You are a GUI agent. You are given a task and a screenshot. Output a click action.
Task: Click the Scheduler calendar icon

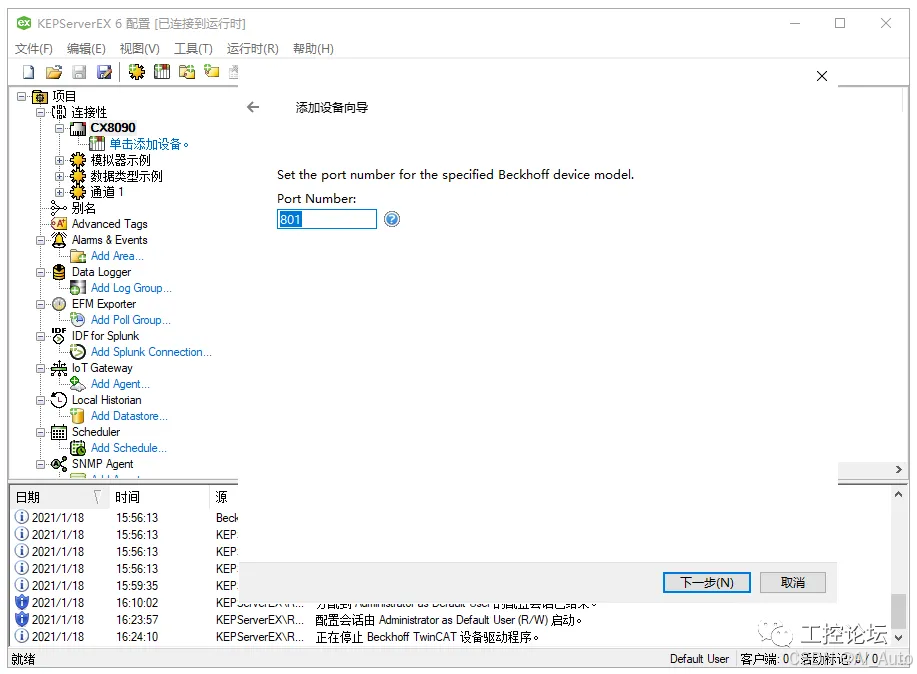click(x=58, y=432)
